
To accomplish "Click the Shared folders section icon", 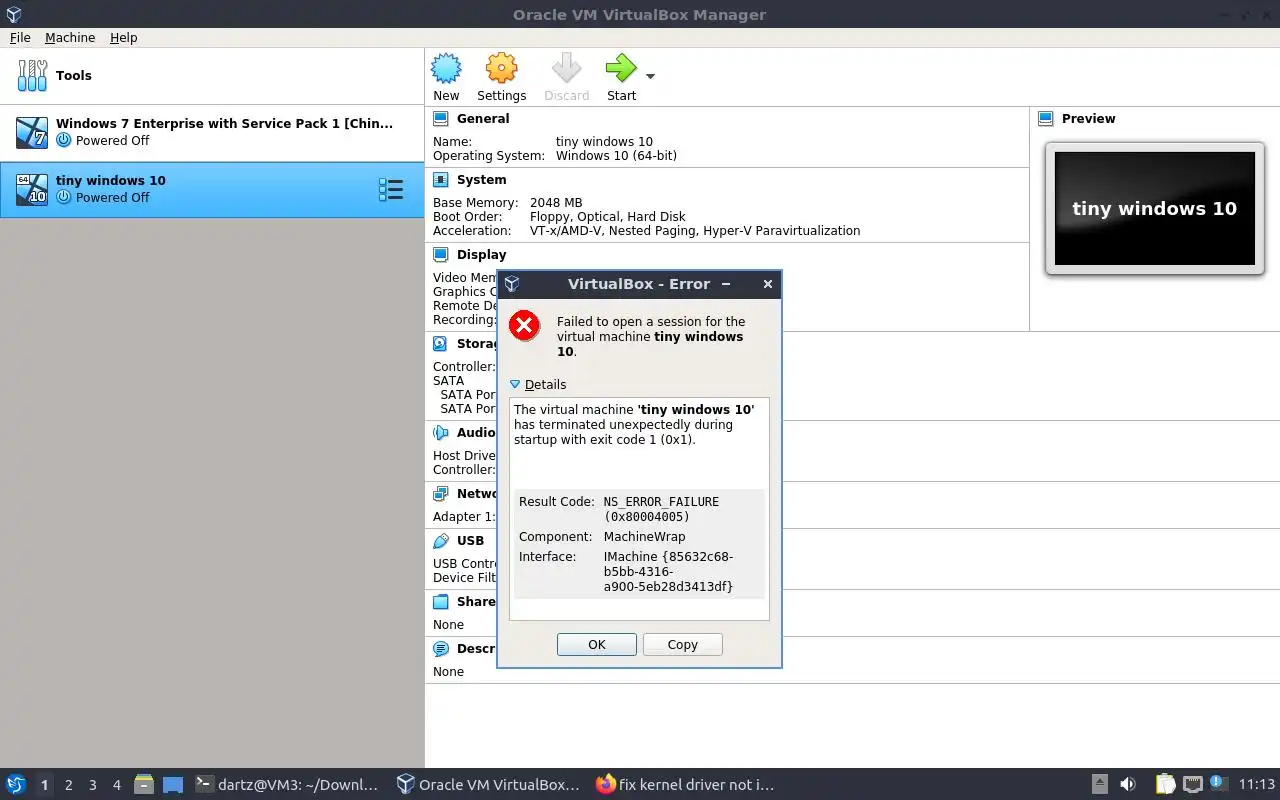I will point(440,602).
